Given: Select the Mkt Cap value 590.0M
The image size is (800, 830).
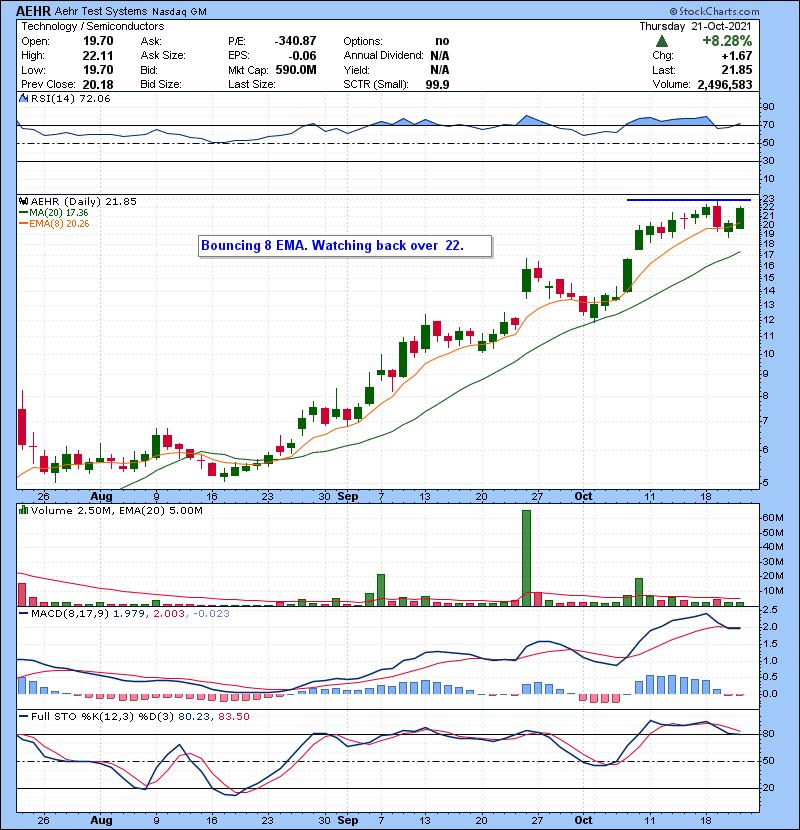Looking at the screenshot, I should click(x=296, y=70).
